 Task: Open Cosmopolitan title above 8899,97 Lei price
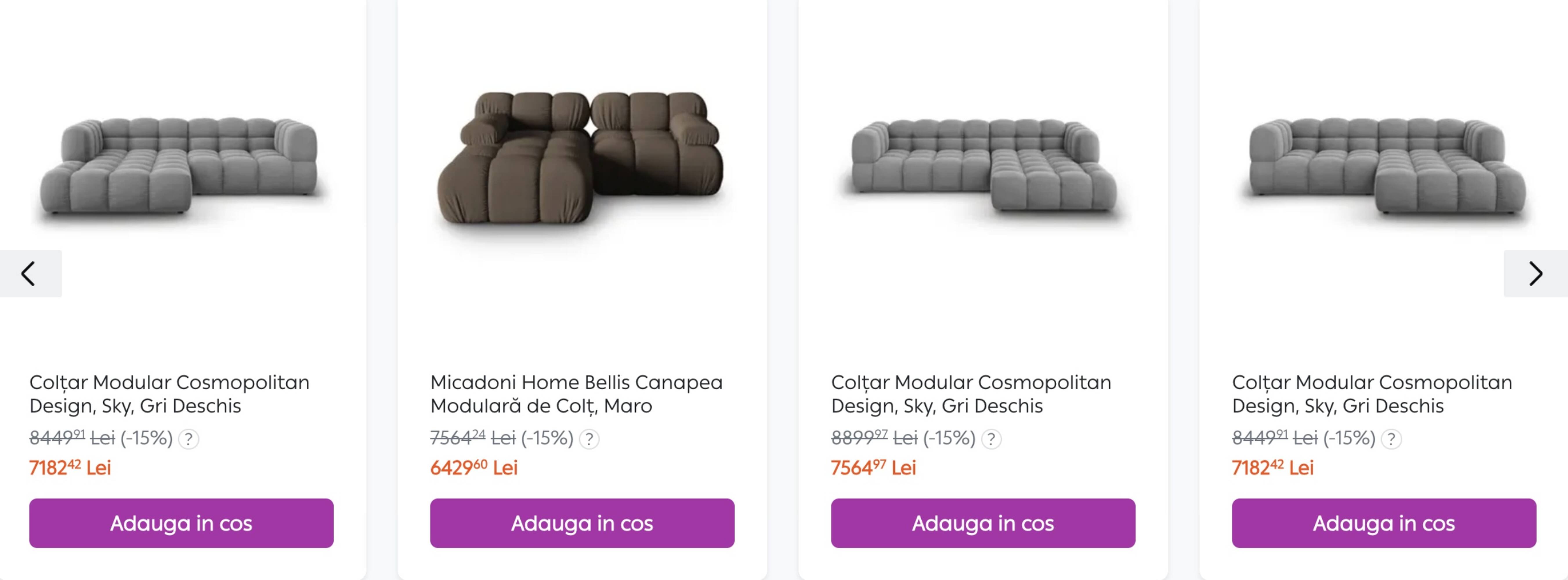pyautogui.click(x=970, y=394)
